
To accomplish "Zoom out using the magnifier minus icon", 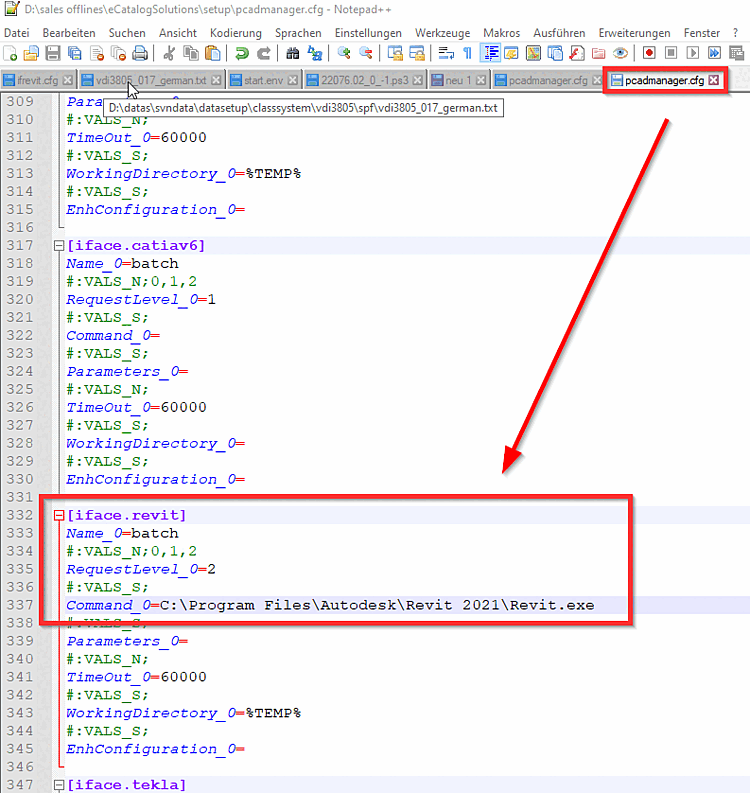I will pyautogui.click(x=366, y=53).
